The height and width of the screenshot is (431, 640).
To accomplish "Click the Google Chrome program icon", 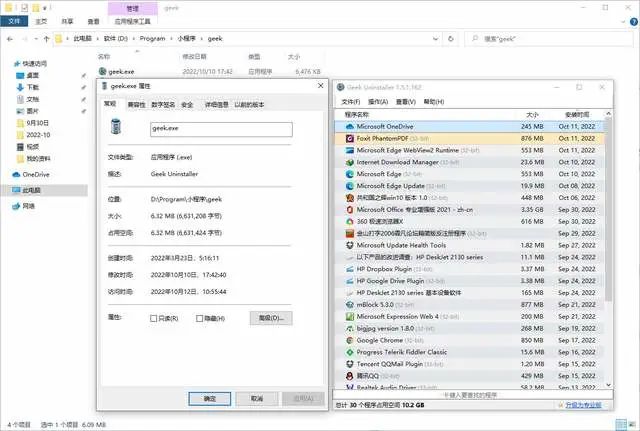I will pos(350,340).
